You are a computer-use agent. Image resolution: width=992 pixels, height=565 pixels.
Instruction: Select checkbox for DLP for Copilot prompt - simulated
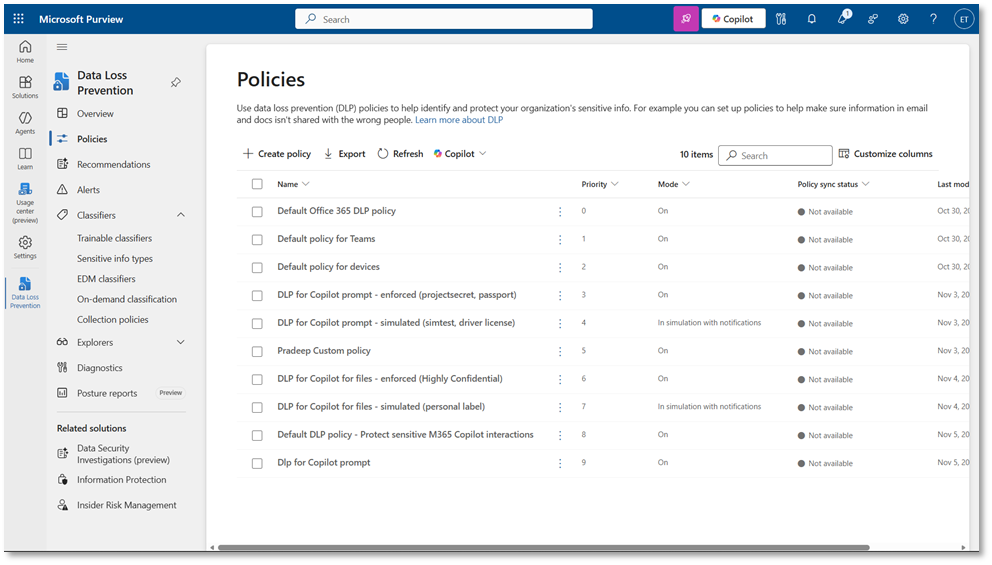(x=257, y=323)
